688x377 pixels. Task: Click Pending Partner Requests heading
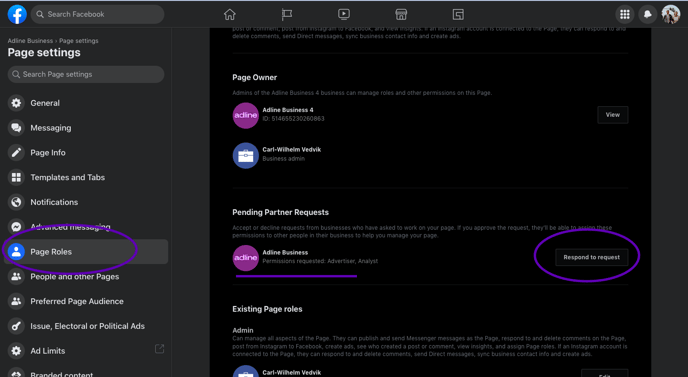click(x=280, y=212)
